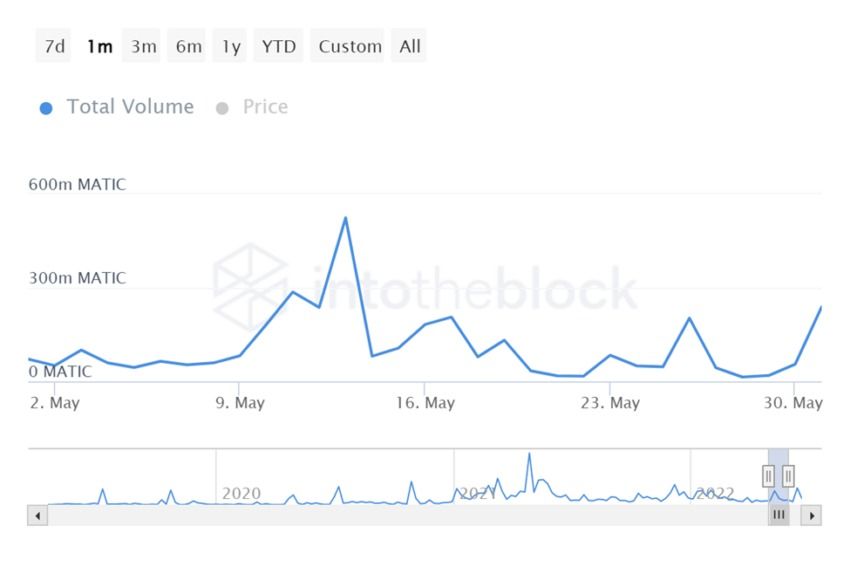The height and width of the screenshot is (567, 850).
Task: Show the Price series via legend label
Action: [x=265, y=107]
